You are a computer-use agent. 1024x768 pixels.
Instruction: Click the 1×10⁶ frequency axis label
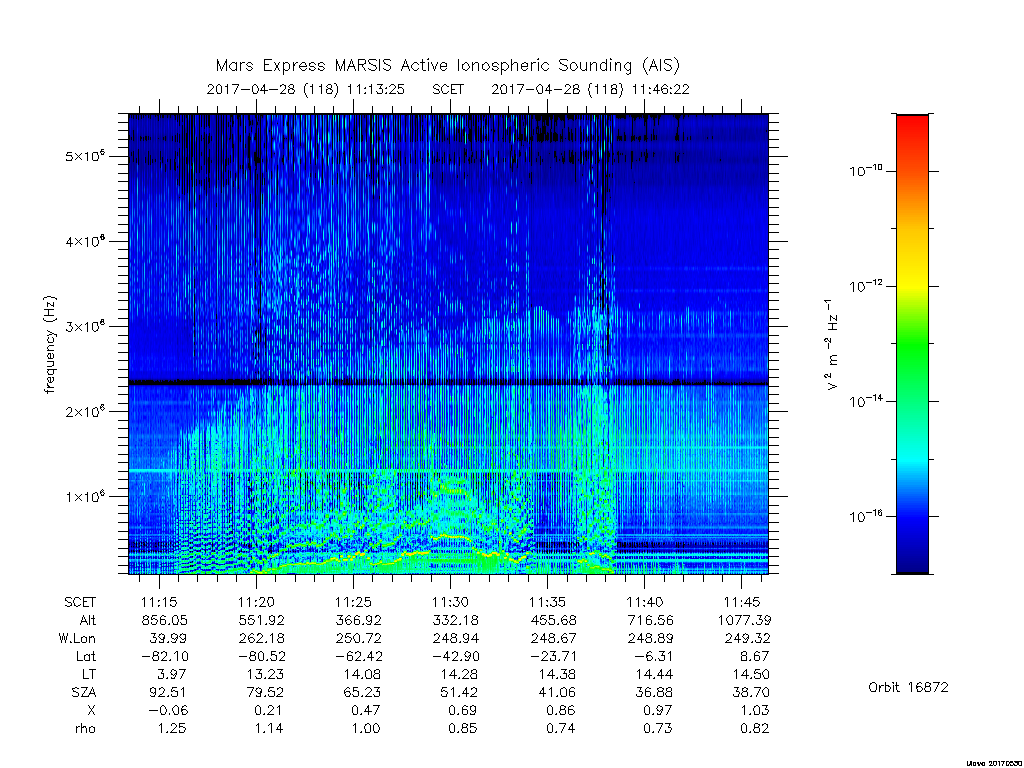click(x=85, y=496)
